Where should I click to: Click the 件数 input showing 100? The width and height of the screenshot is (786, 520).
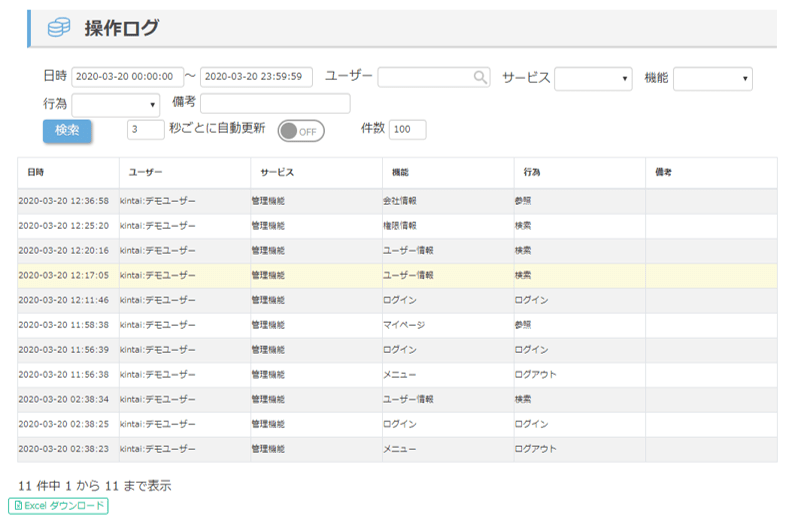(x=407, y=130)
